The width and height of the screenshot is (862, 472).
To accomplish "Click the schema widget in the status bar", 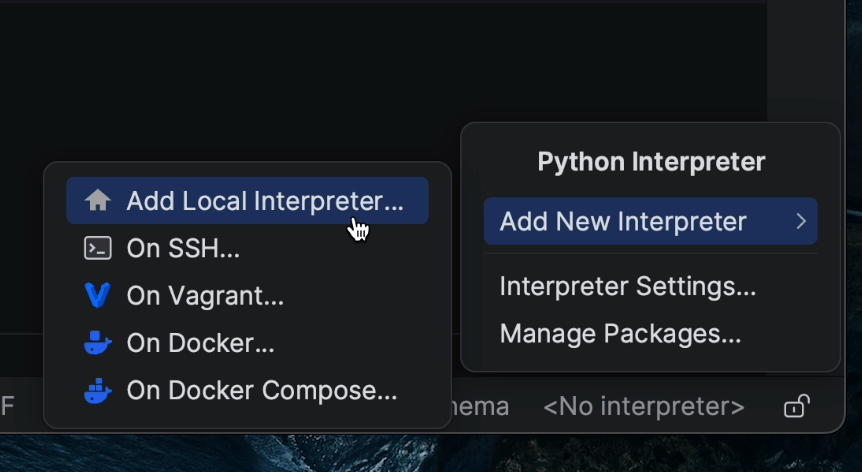I will click(485, 407).
